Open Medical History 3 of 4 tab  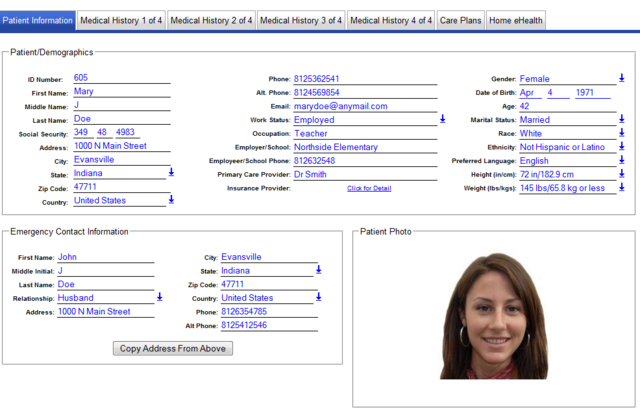(301, 20)
